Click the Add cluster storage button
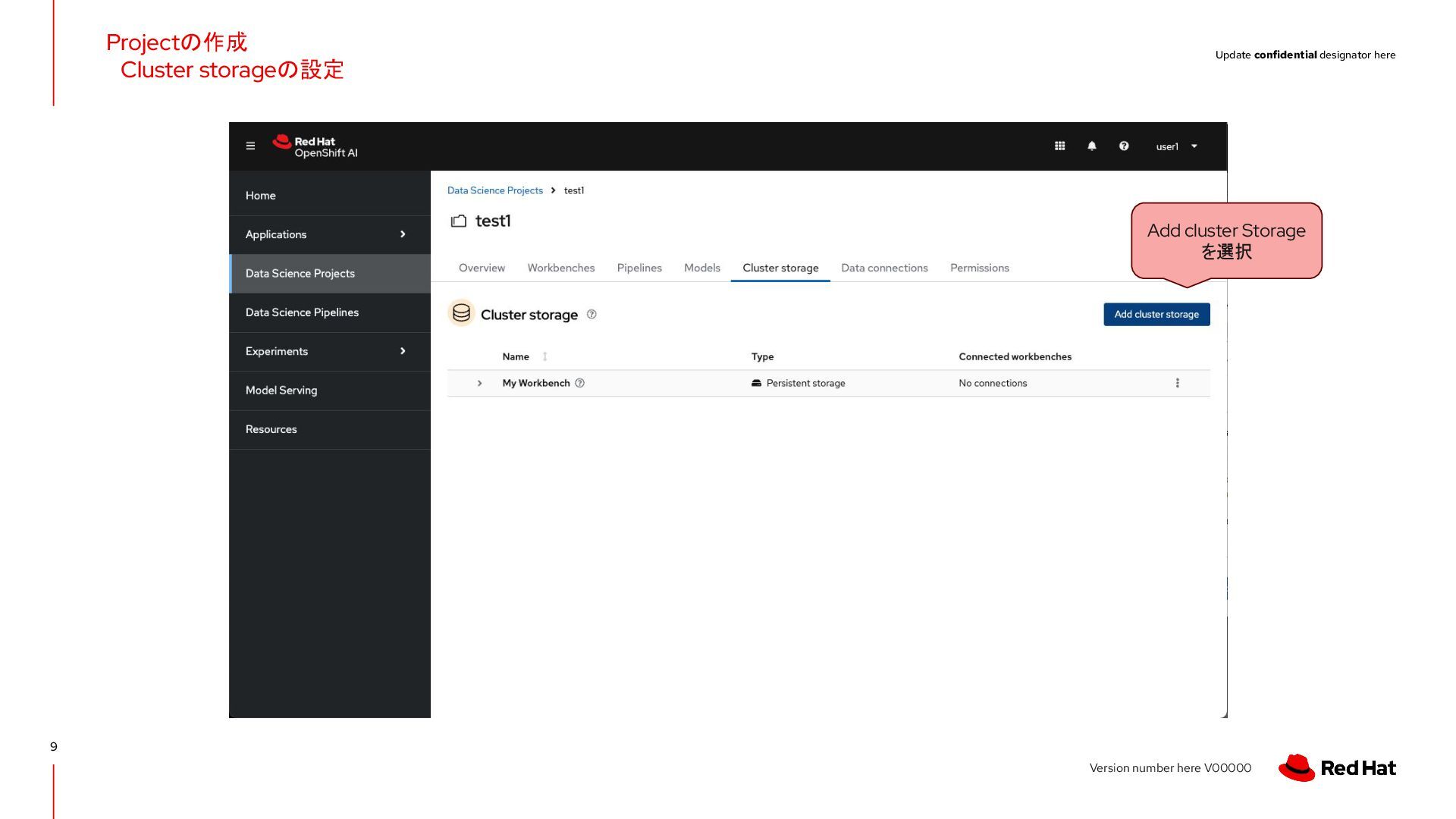This screenshot has width=1456, height=819. [1156, 314]
